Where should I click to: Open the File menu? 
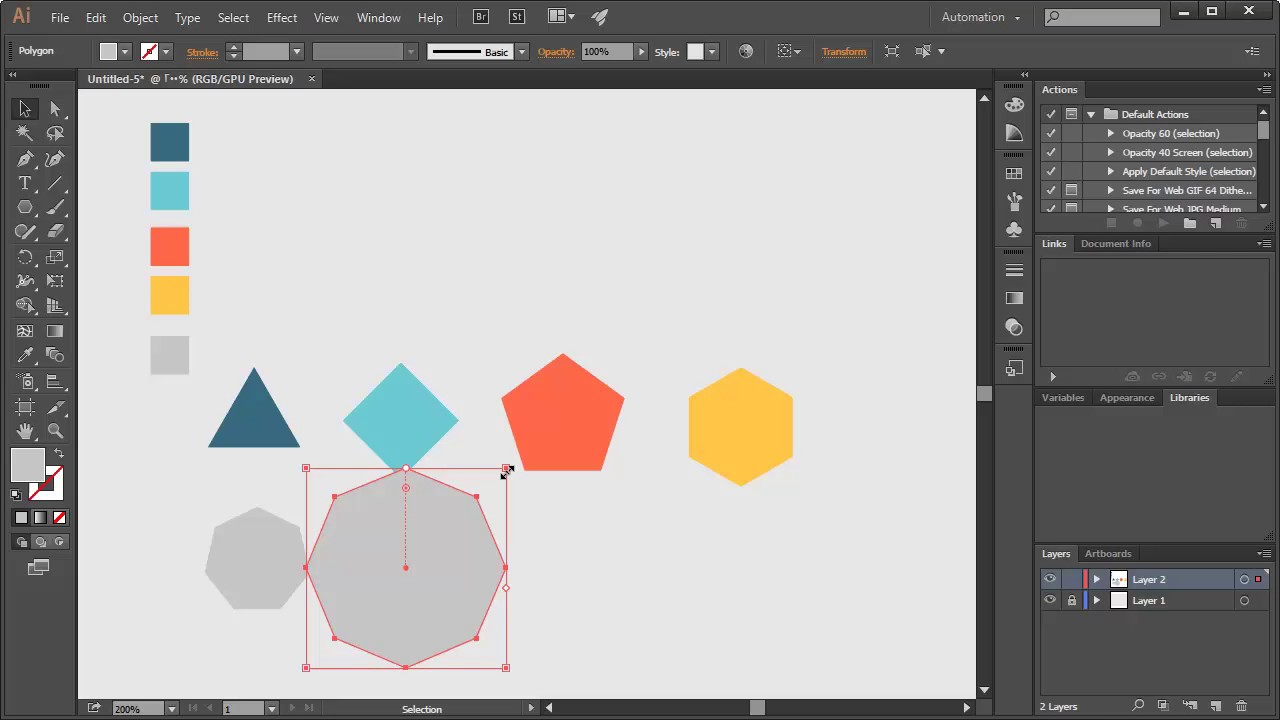tap(60, 18)
